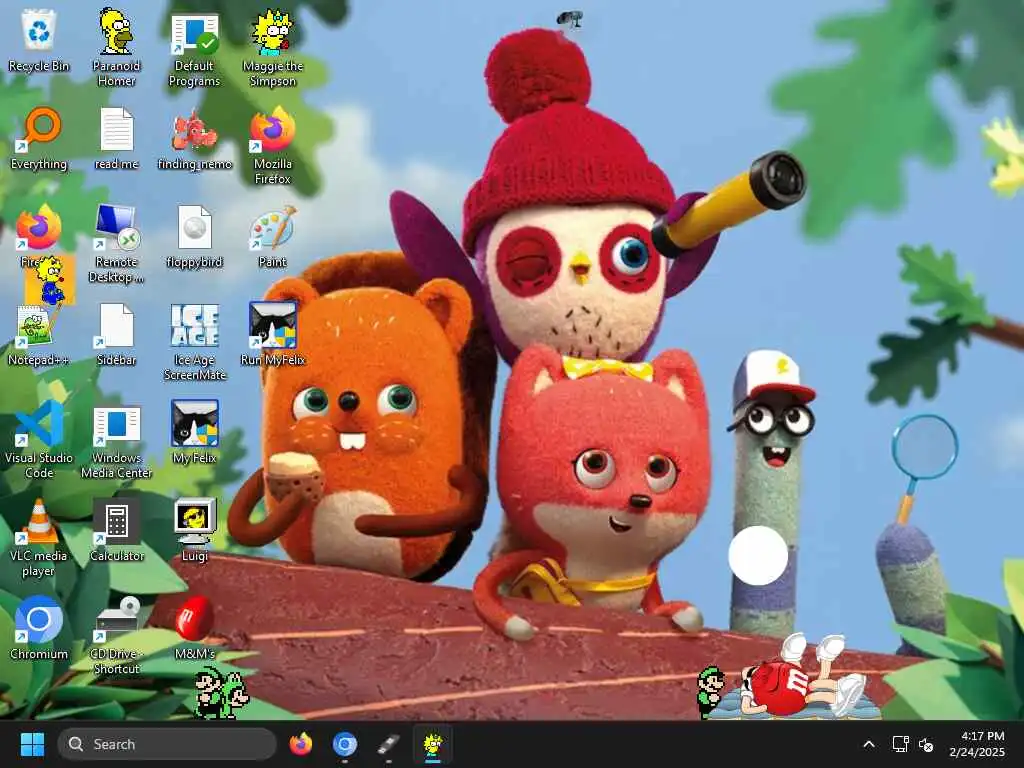Click the Run MyFelix desktop icon
1024x768 pixels.
[273, 333]
